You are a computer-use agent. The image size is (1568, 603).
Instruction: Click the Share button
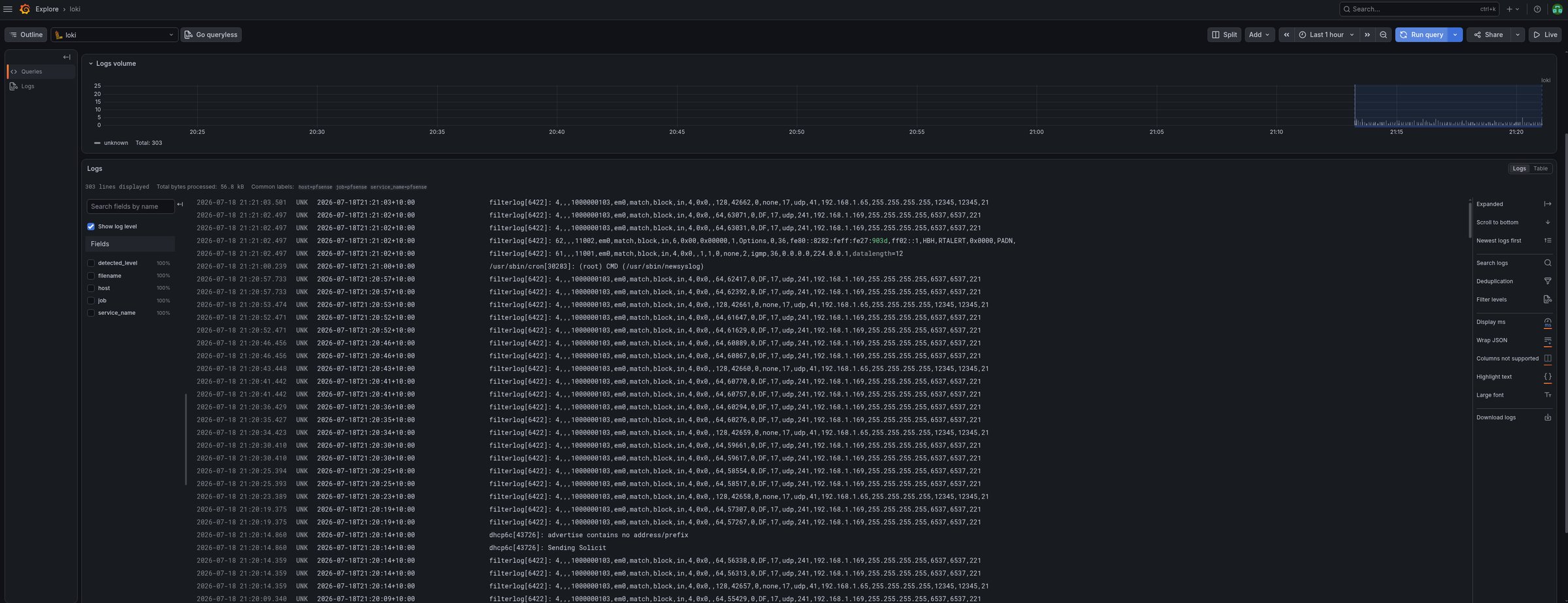1488,35
